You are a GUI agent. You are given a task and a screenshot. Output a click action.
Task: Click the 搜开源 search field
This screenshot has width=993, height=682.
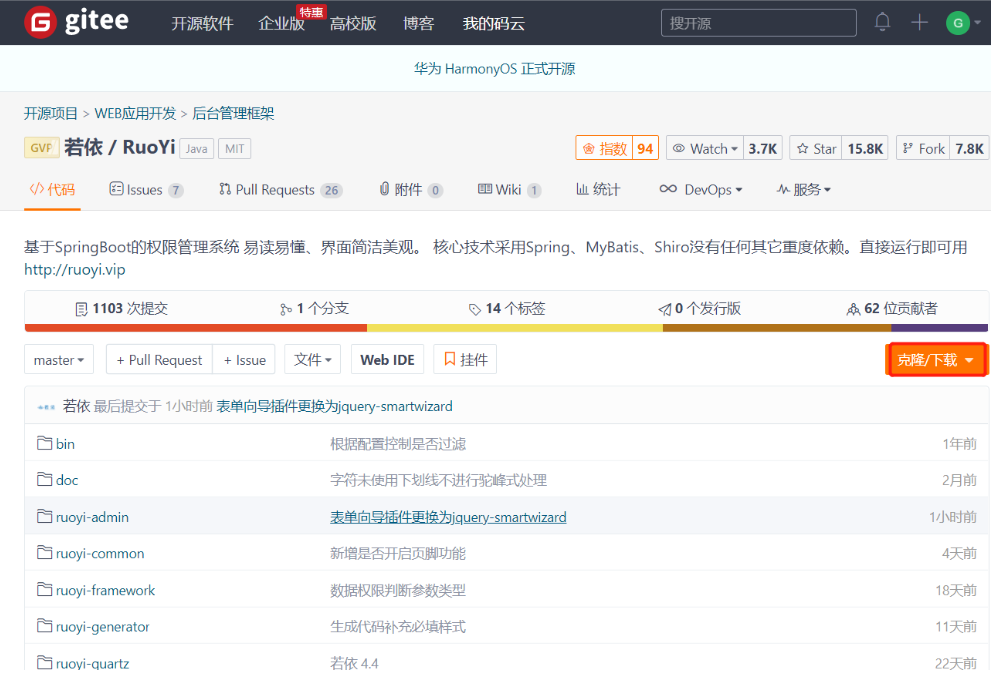(x=759, y=23)
